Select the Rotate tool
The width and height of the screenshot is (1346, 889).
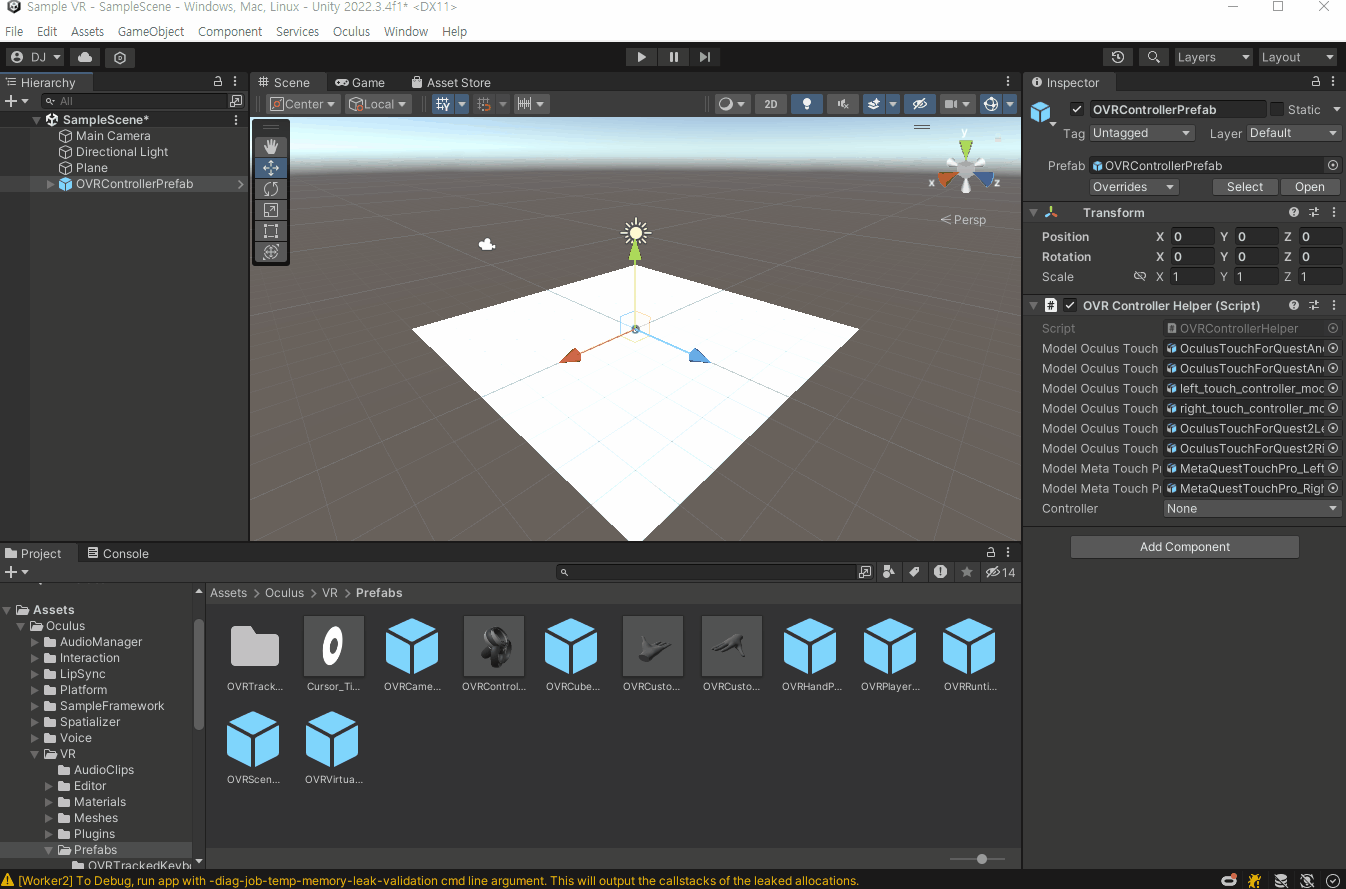click(x=270, y=189)
